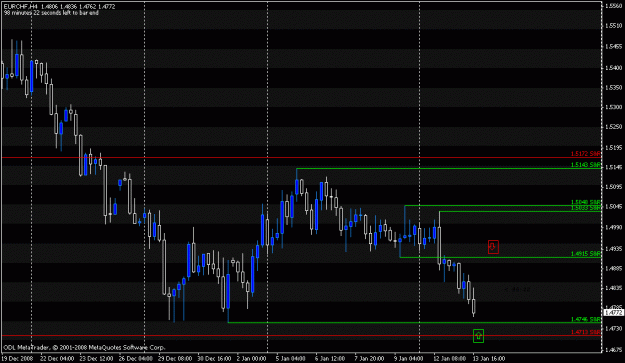Click the 19 Dec 2008 date label

point(17,359)
